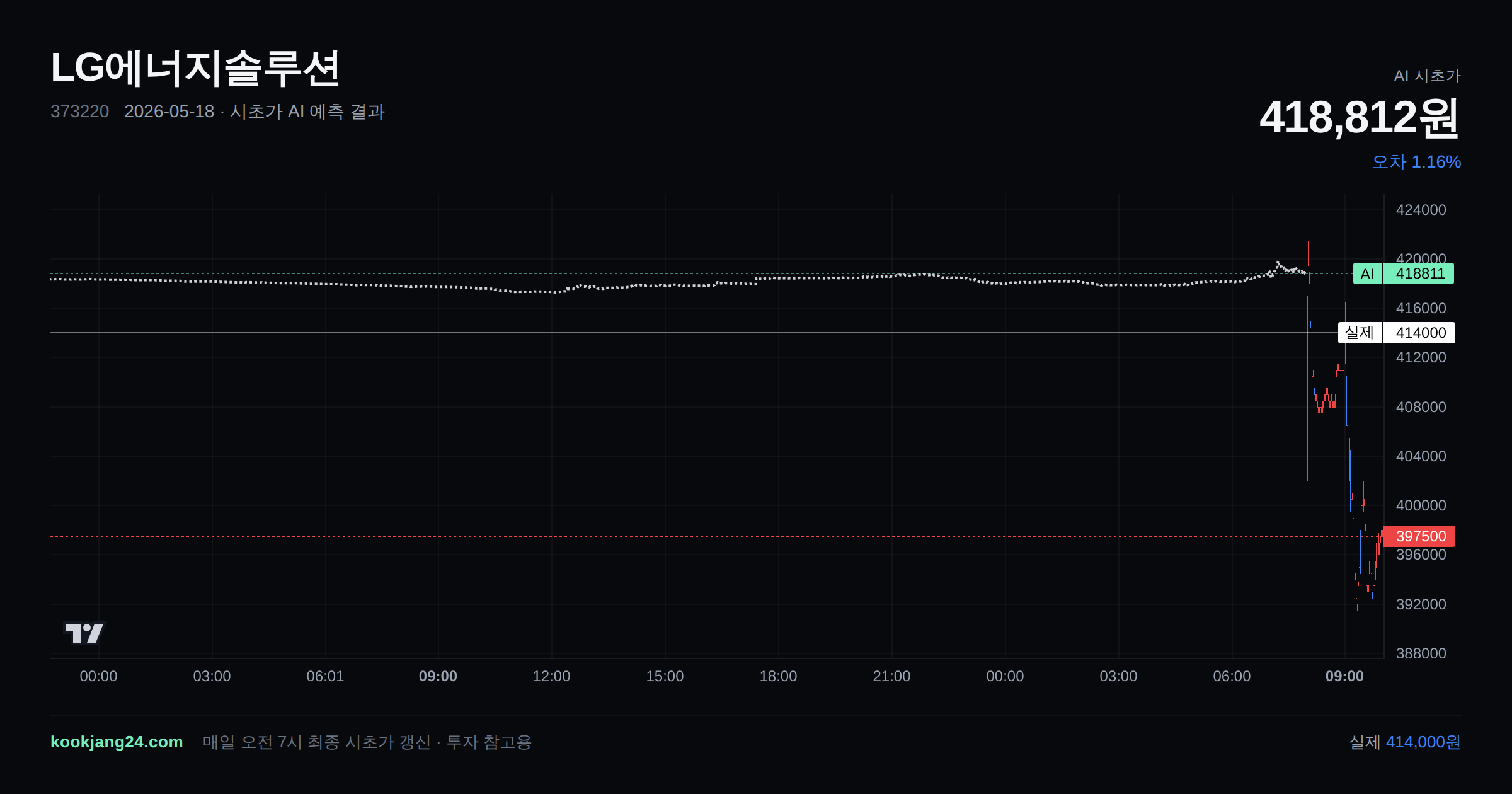This screenshot has height=794, width=1512.
Task: Click the 06:01 time axis label
Action: point(325,676)
